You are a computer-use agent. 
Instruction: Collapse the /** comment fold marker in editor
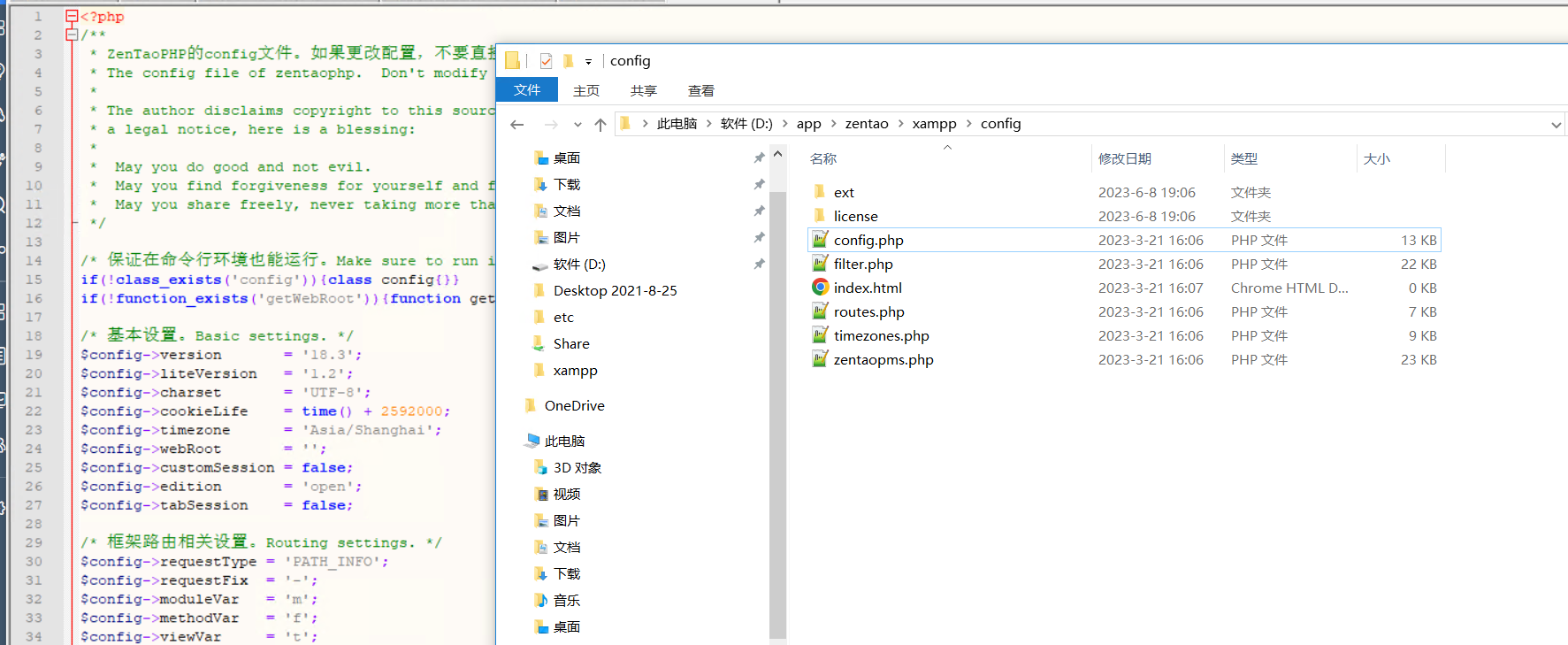tap(72, 35)
